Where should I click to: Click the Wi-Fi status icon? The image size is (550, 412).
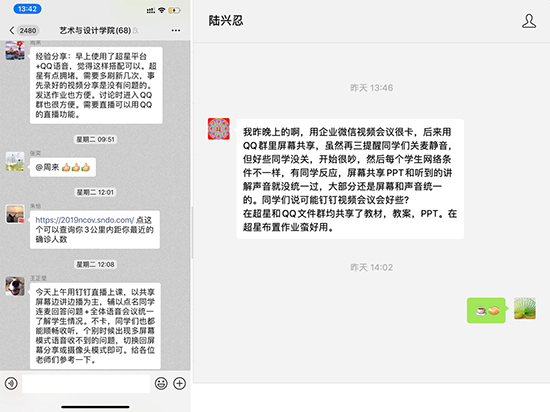(162, 10)
